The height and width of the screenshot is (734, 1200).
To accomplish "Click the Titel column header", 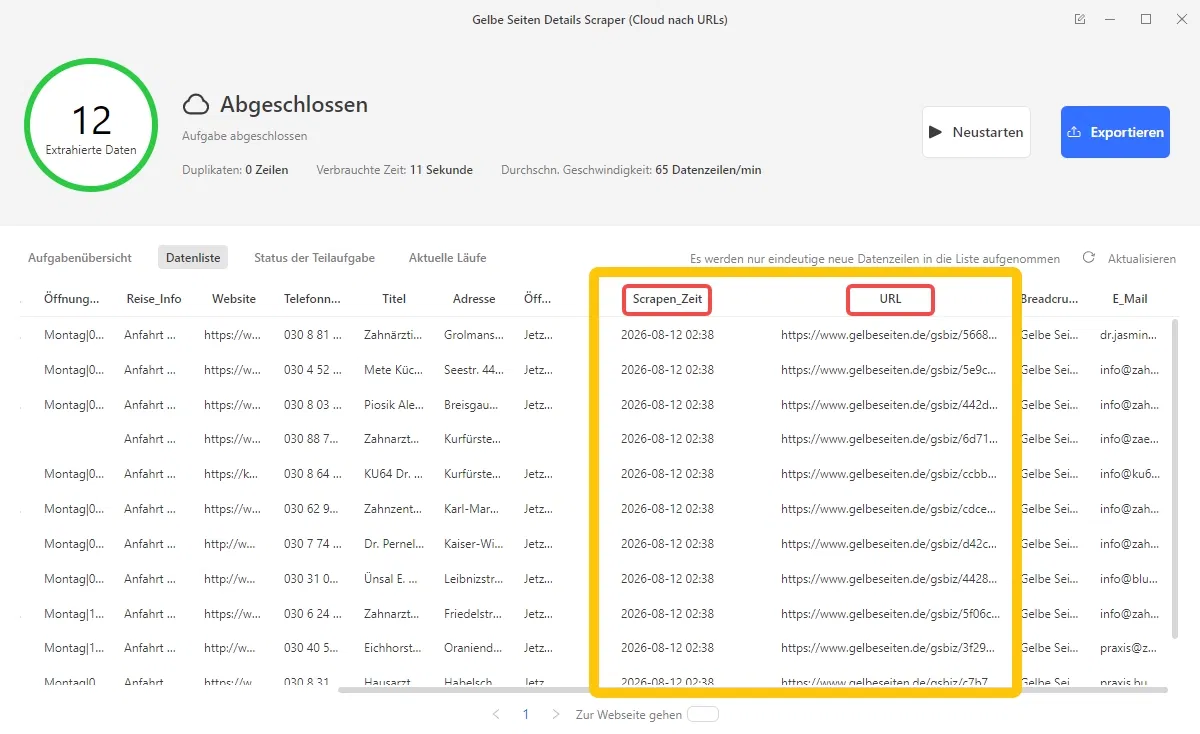I will pos(394,299).
